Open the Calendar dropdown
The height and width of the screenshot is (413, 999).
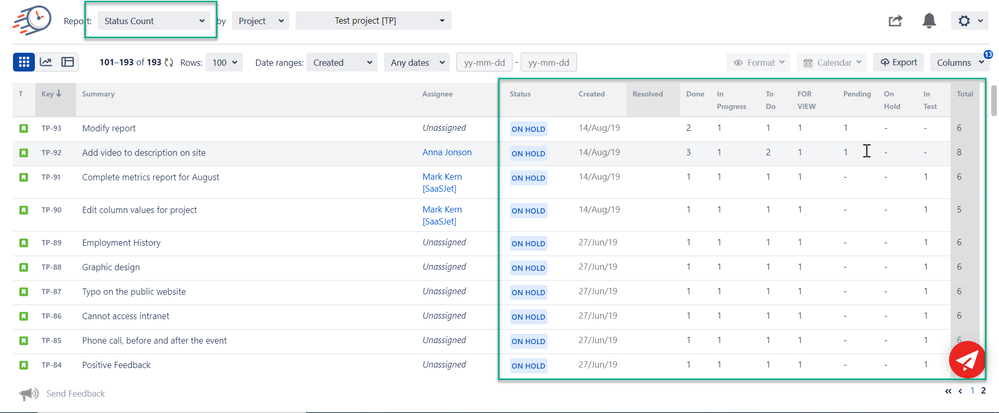click(832, 62)
